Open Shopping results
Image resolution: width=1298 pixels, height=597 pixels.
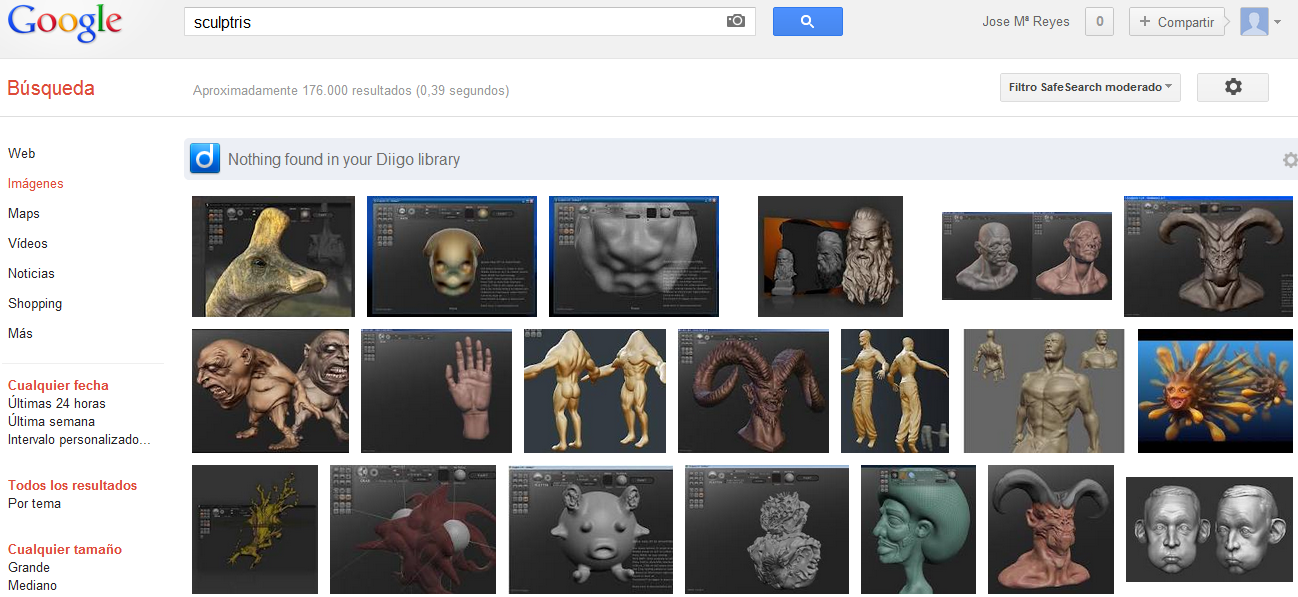tap(35, 303)
